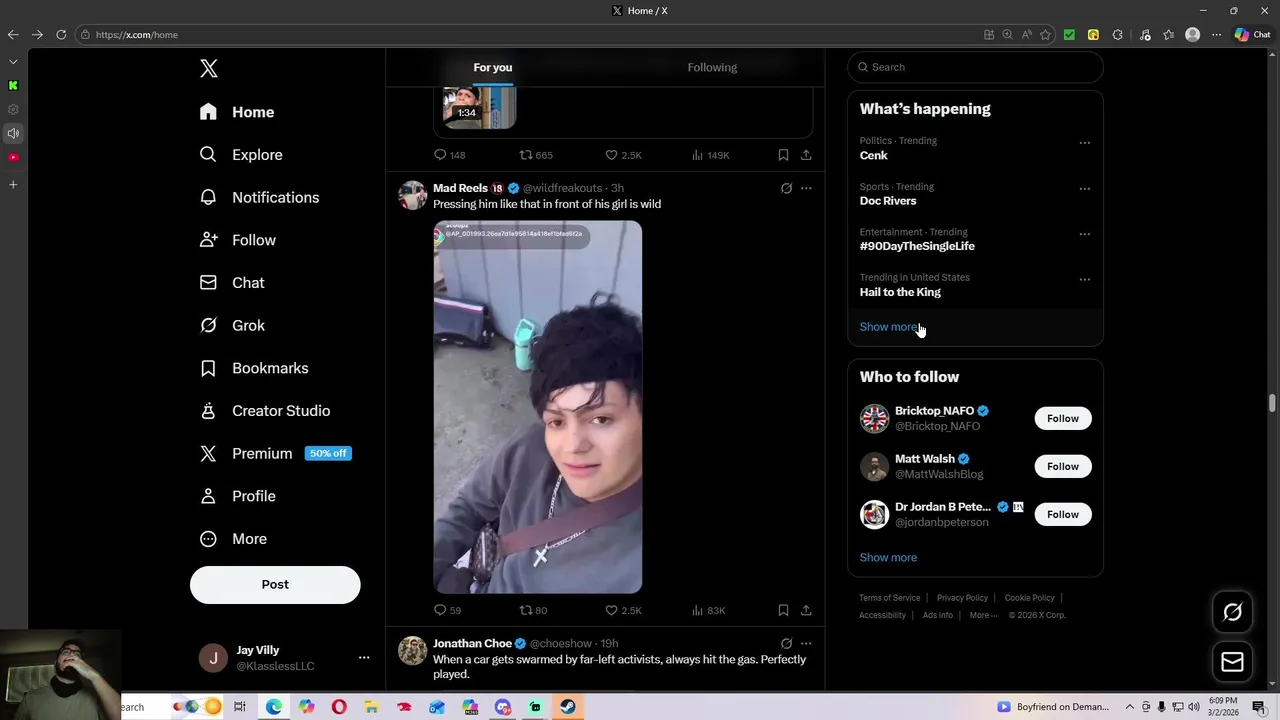
Task: Repost the Mad Reels post
Action: (x=533, y=610)
